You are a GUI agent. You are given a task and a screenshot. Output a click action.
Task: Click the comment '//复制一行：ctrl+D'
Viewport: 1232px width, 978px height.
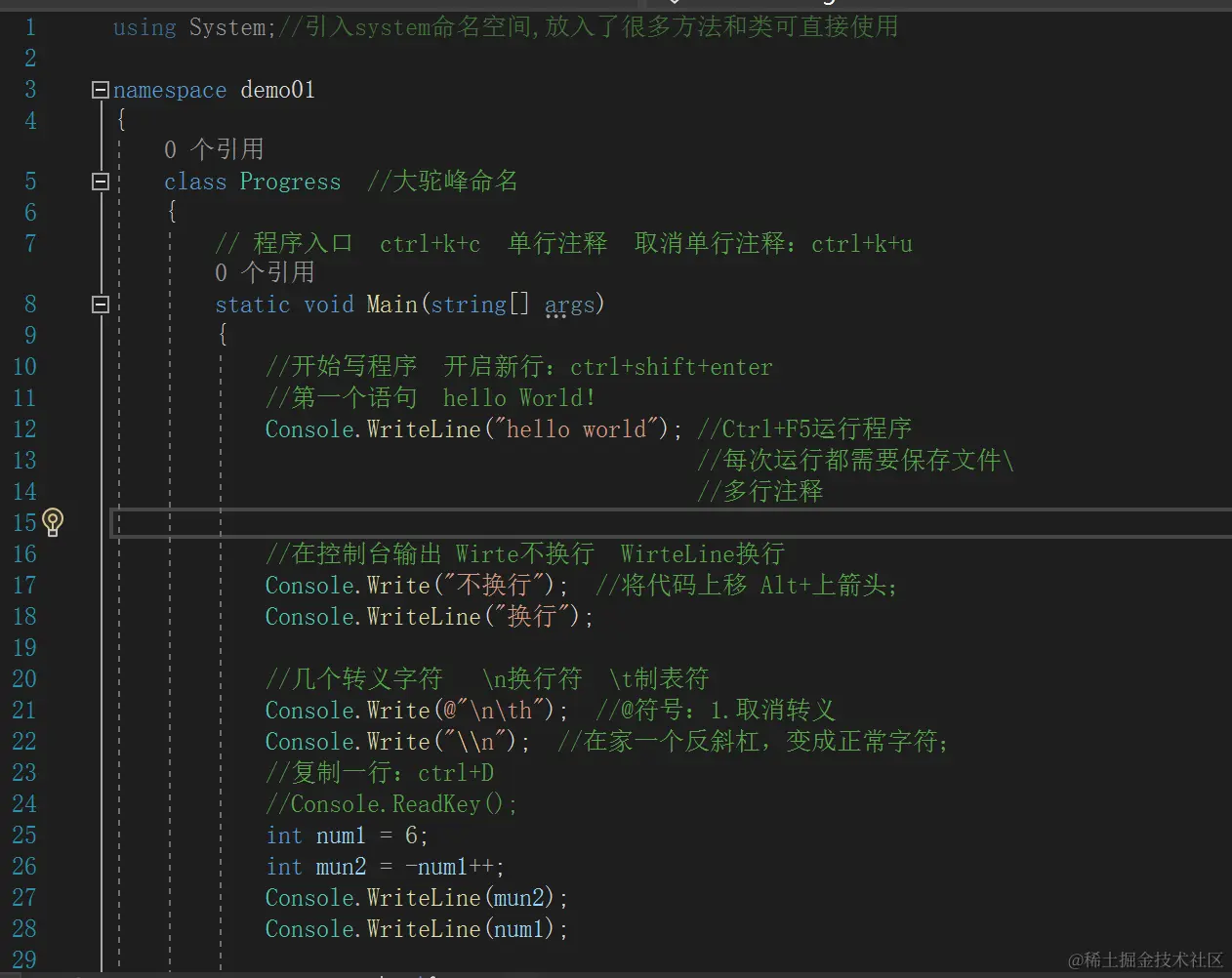[x=380, y=772]
